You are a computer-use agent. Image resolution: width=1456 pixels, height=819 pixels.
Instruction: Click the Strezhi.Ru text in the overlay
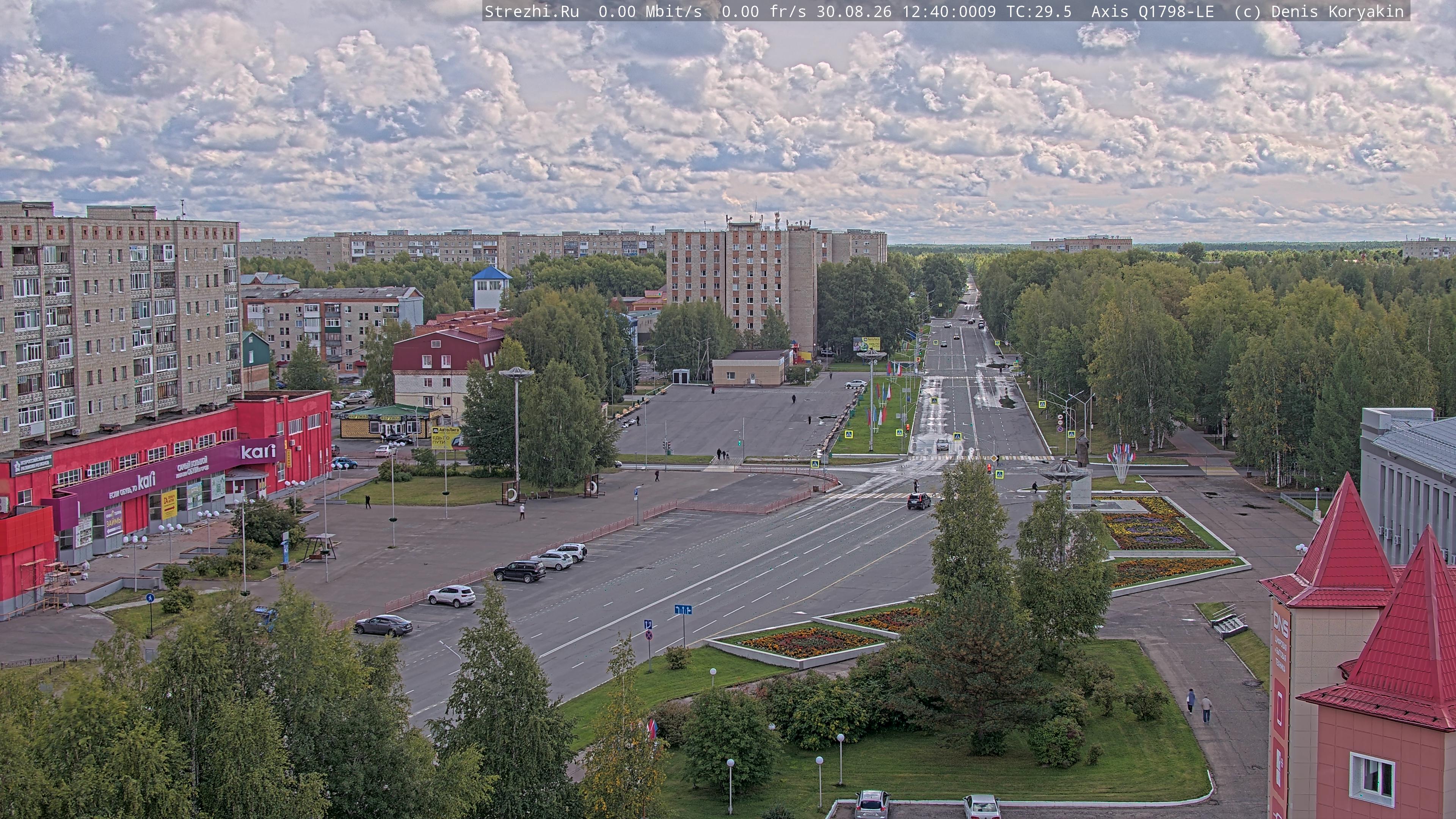[532, 12]
